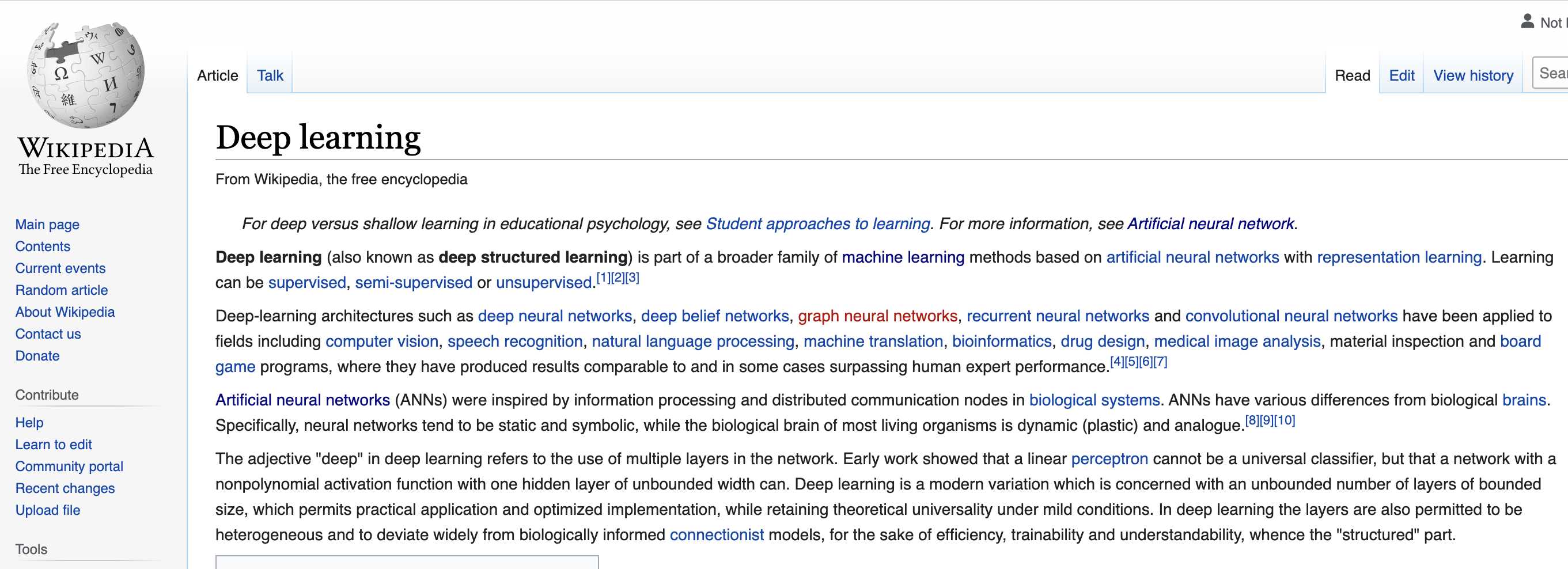Follow the connectionist link
This screenshot has width=1568, height=569.
coord(717,536)
